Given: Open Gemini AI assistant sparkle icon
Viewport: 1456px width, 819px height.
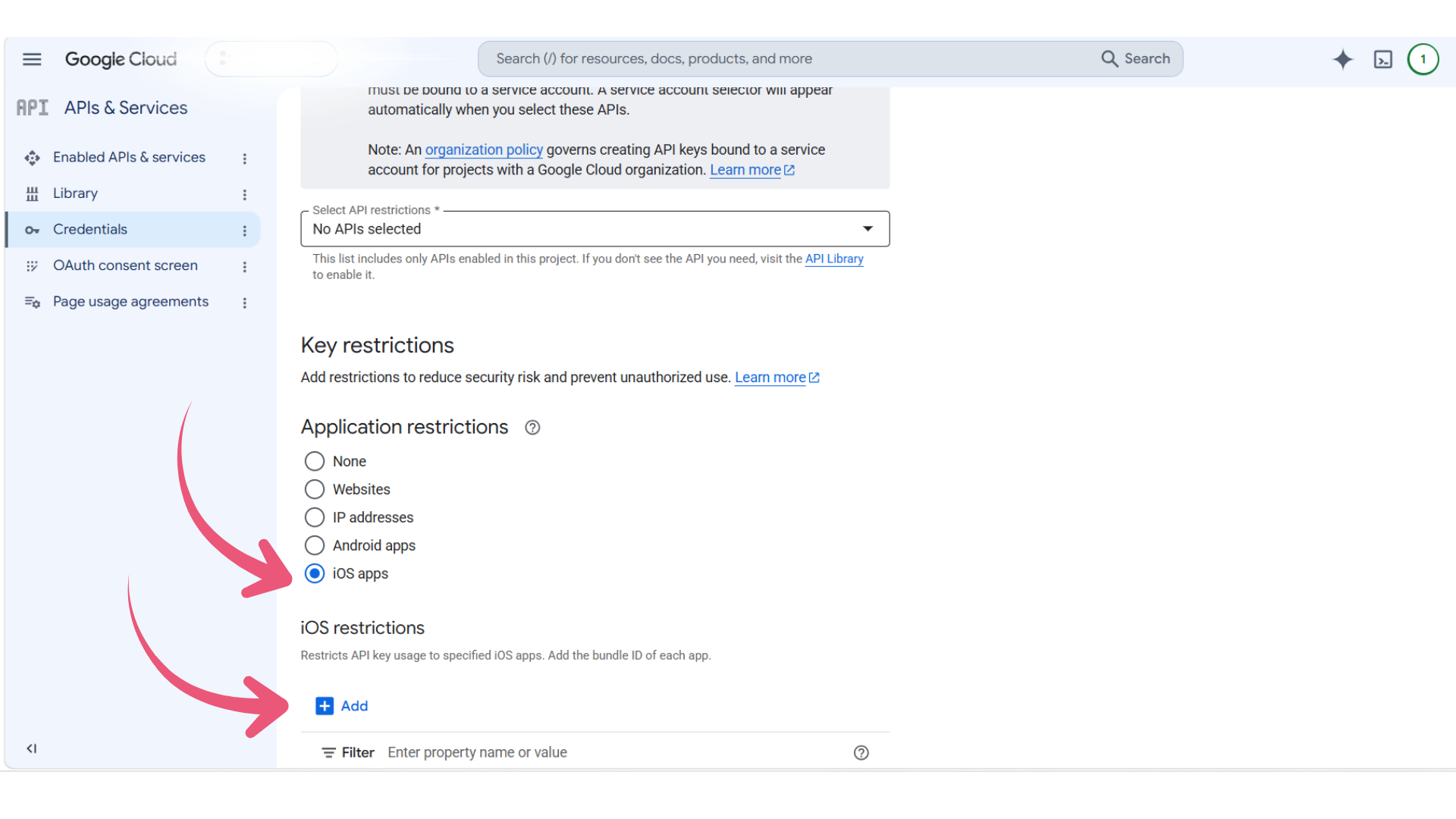Looking at the screenshot, I should [x=1342, y=59].
